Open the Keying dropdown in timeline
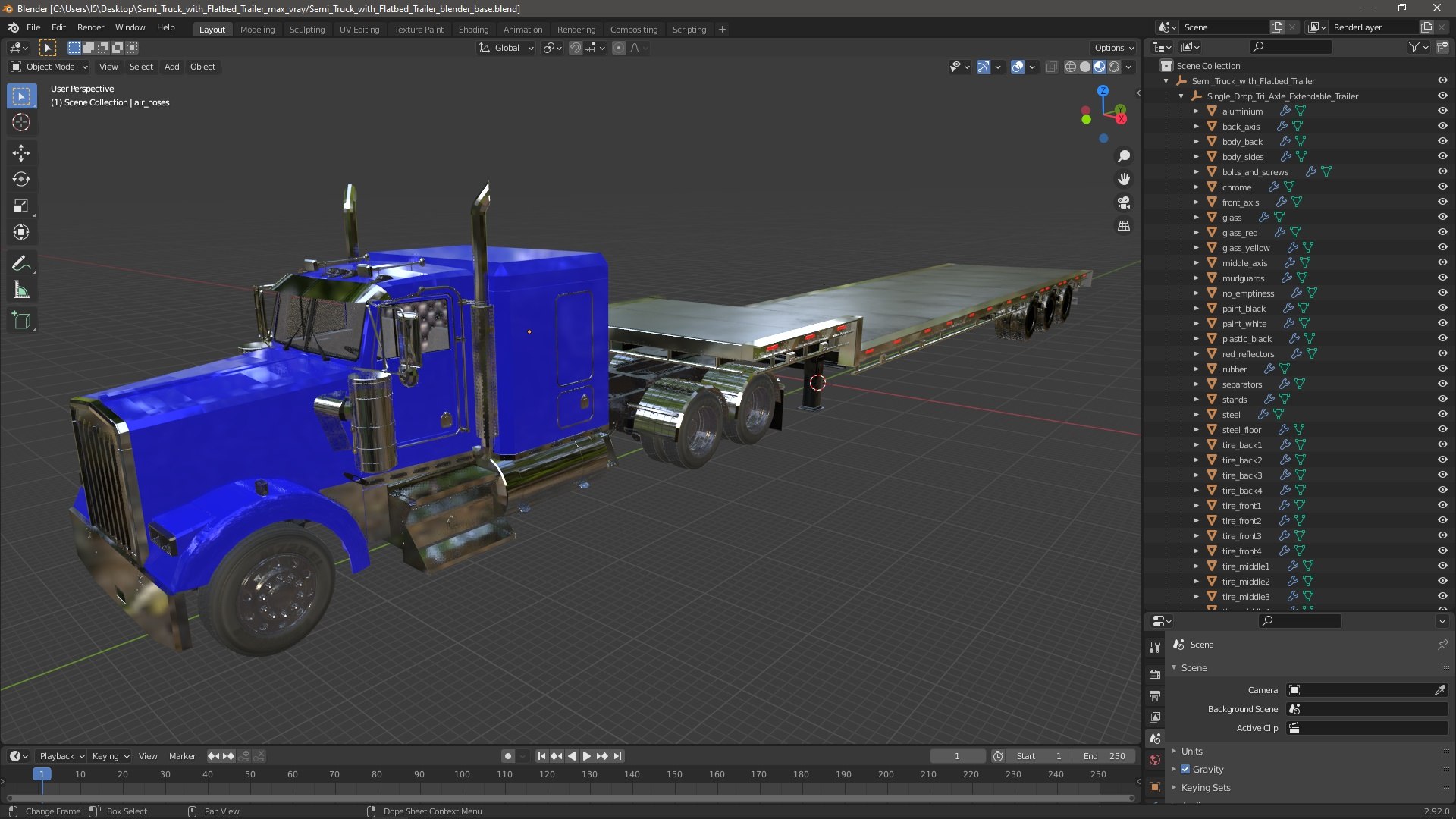This screenshot has width=1456, height=819. click(x=111, y=756)
